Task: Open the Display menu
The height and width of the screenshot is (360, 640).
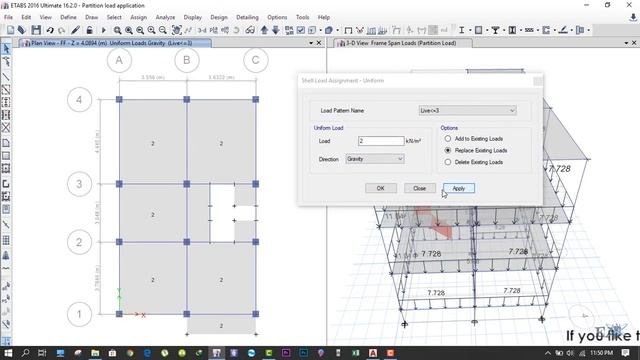Action: [193, 17]
